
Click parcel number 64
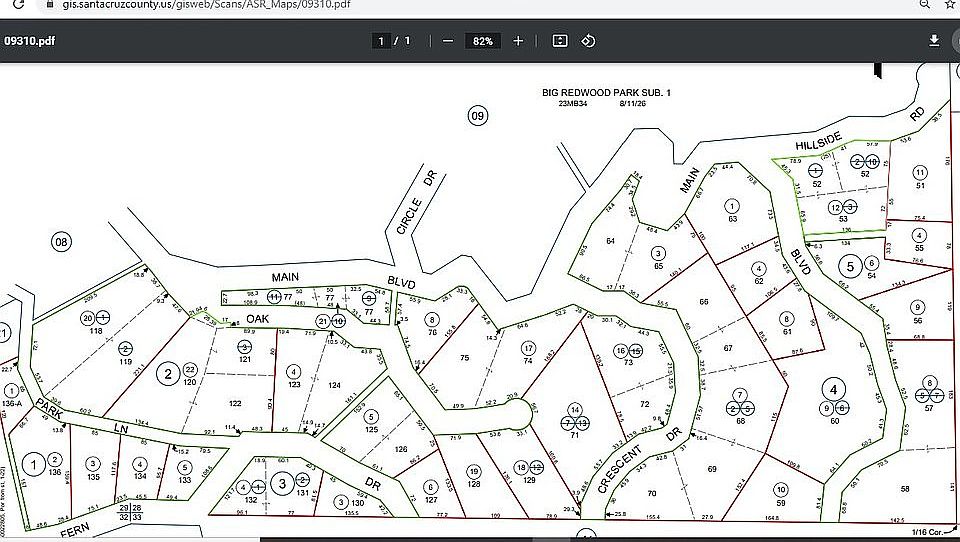point(610,241)
